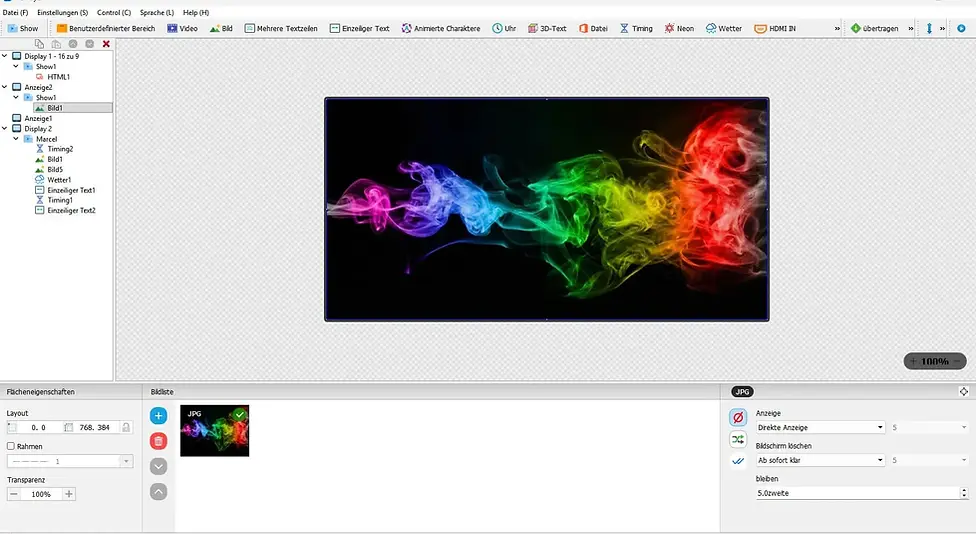Select HTML1 in the tree
976x534 pixels.
59,77
